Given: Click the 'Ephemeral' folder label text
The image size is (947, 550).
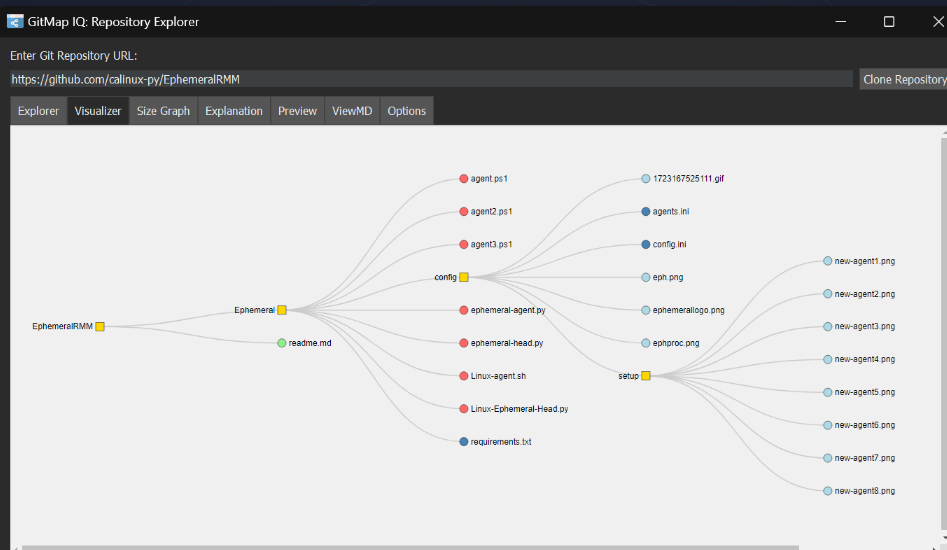Looking at the screenshot, I should tap(254, 310).
